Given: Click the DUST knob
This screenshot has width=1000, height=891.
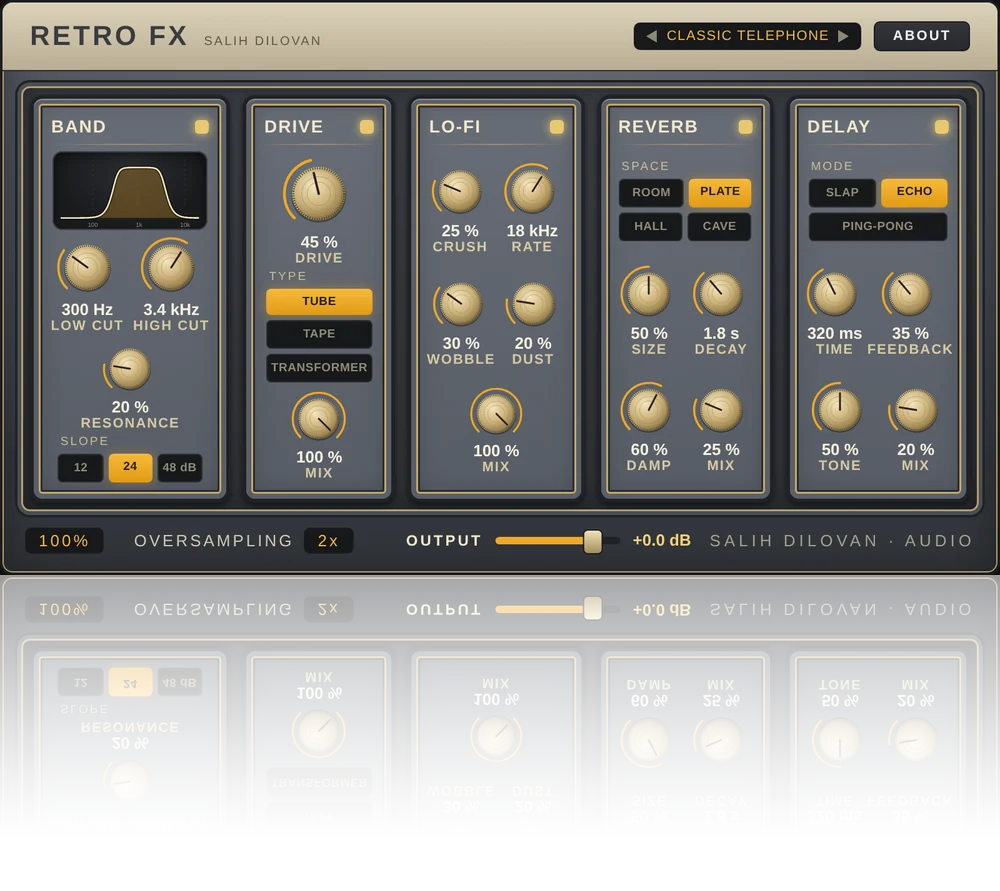Looking at the screenshot, I should click(x=533, y=304).
